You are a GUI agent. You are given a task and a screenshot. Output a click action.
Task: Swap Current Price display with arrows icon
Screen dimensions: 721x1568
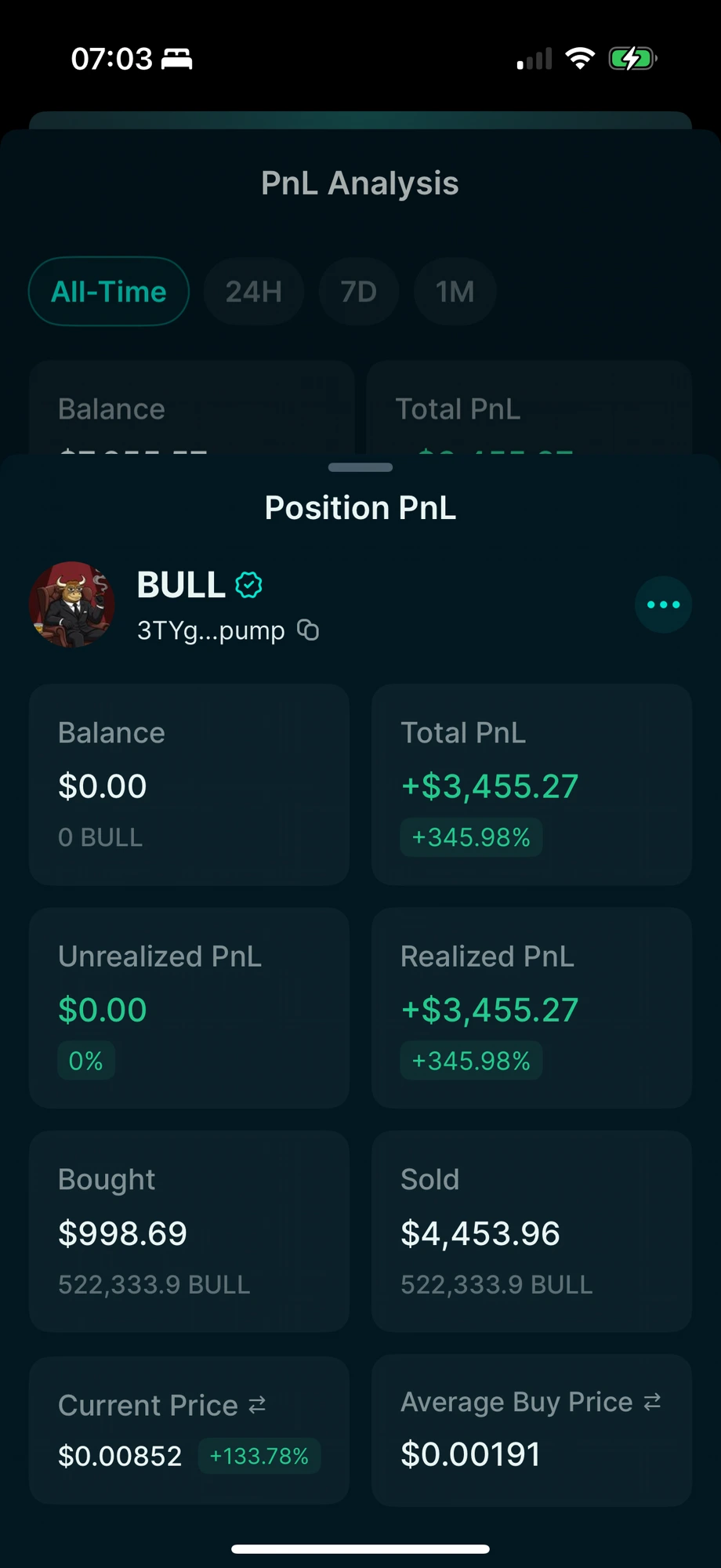(x=257, y=1405)
